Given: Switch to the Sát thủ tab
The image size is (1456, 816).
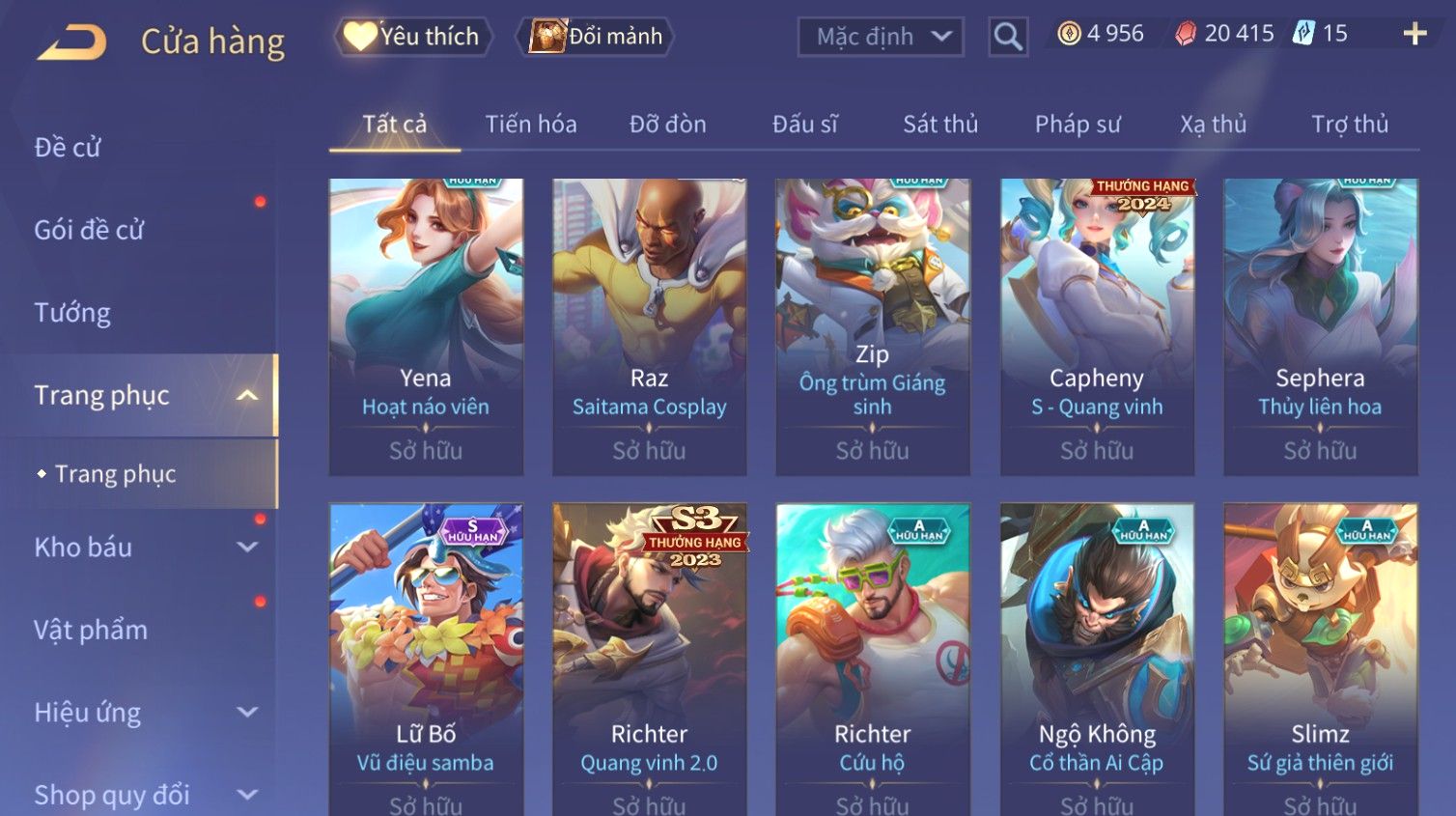Looking at the screenshot, I should pyautogui.click(x=940, y=124).
